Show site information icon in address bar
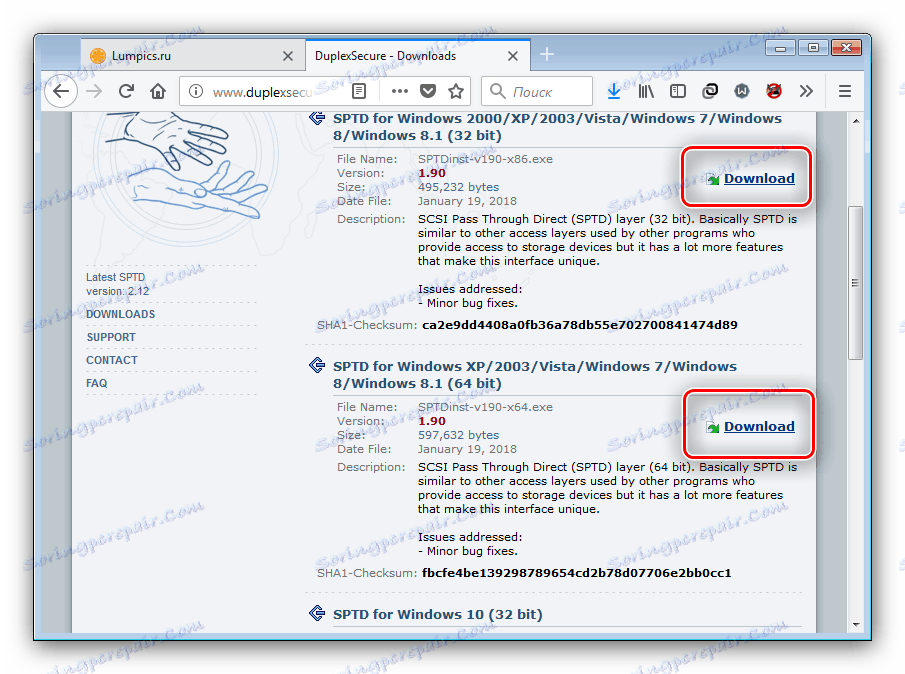The image size is (905, 674). (196, 91)
